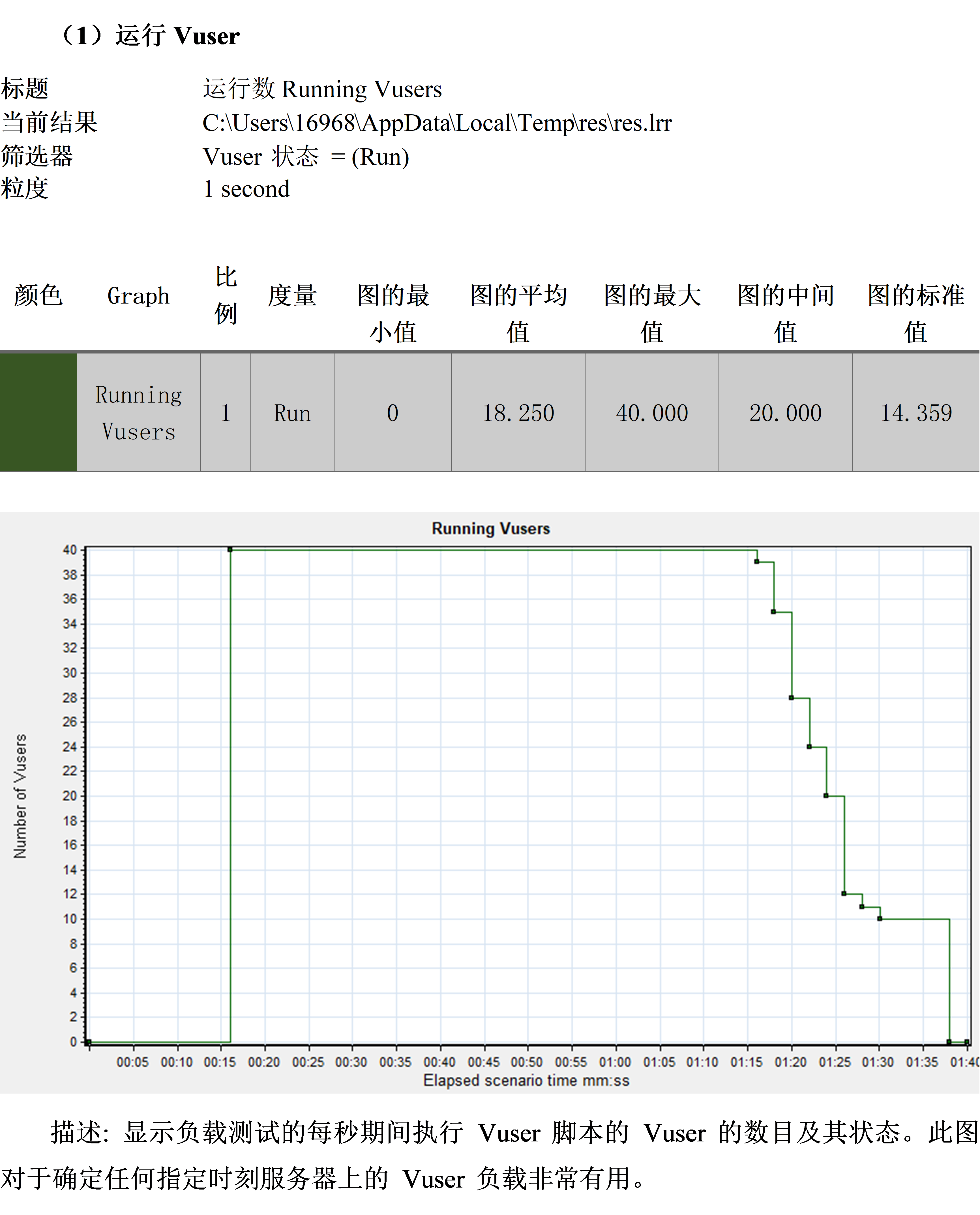Screen dimensions: 980x1215
Task: Click the median value '20.000' cell
Action: tap(786, 412)
